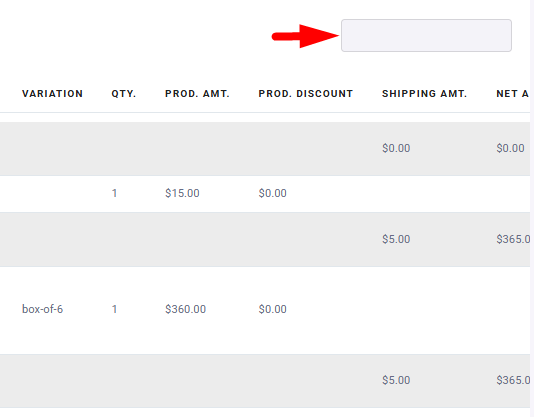The width and height of the screenshot is (534, 417).
Task: Sort by the VARIATION column header
Action: tap(52, 94)
